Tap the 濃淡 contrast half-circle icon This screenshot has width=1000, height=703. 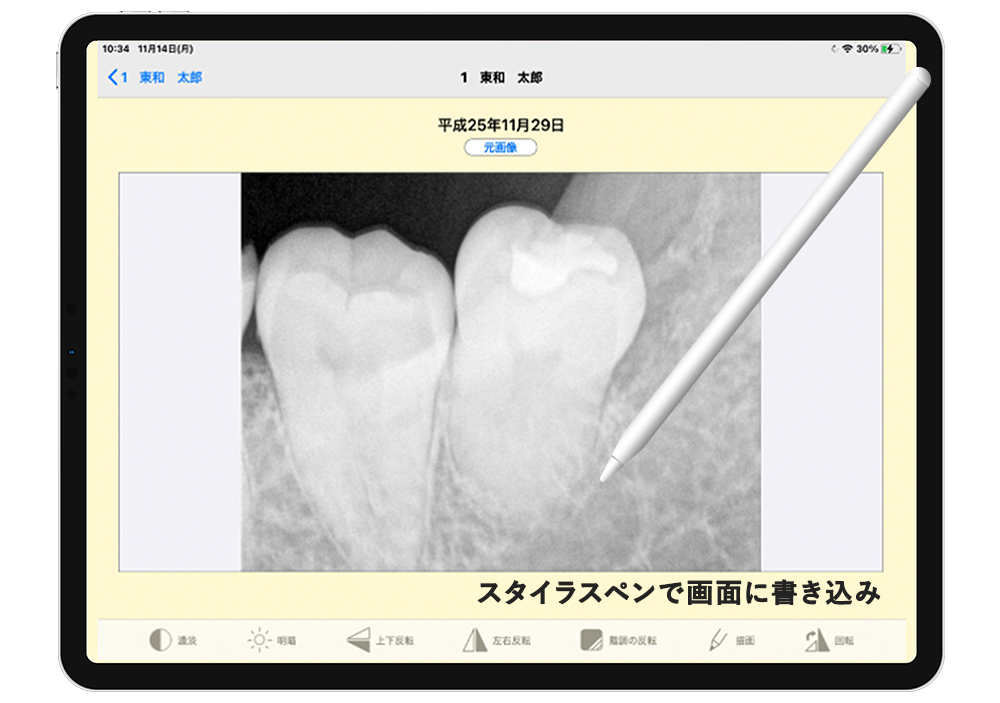(x=160, y=640)
